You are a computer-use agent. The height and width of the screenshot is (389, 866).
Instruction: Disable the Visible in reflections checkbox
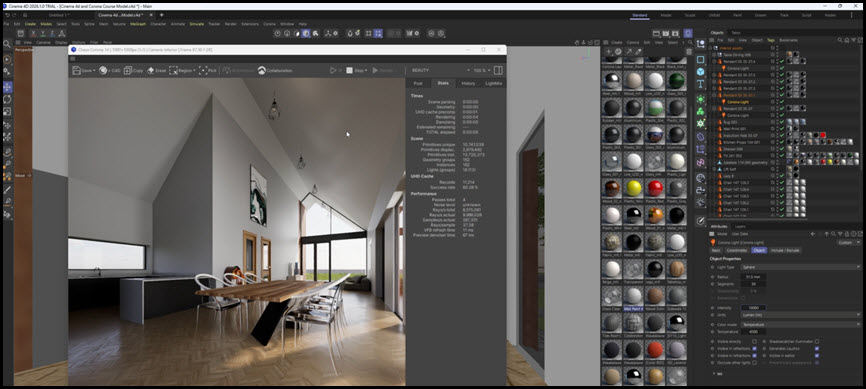point(754,349)
